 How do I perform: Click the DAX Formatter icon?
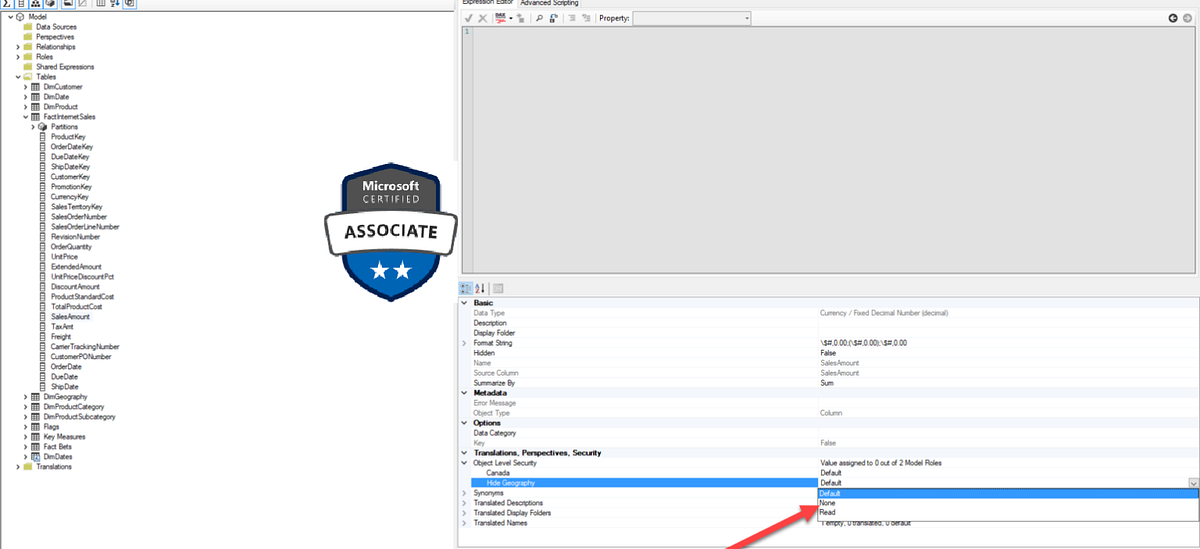tap(500, 18)
